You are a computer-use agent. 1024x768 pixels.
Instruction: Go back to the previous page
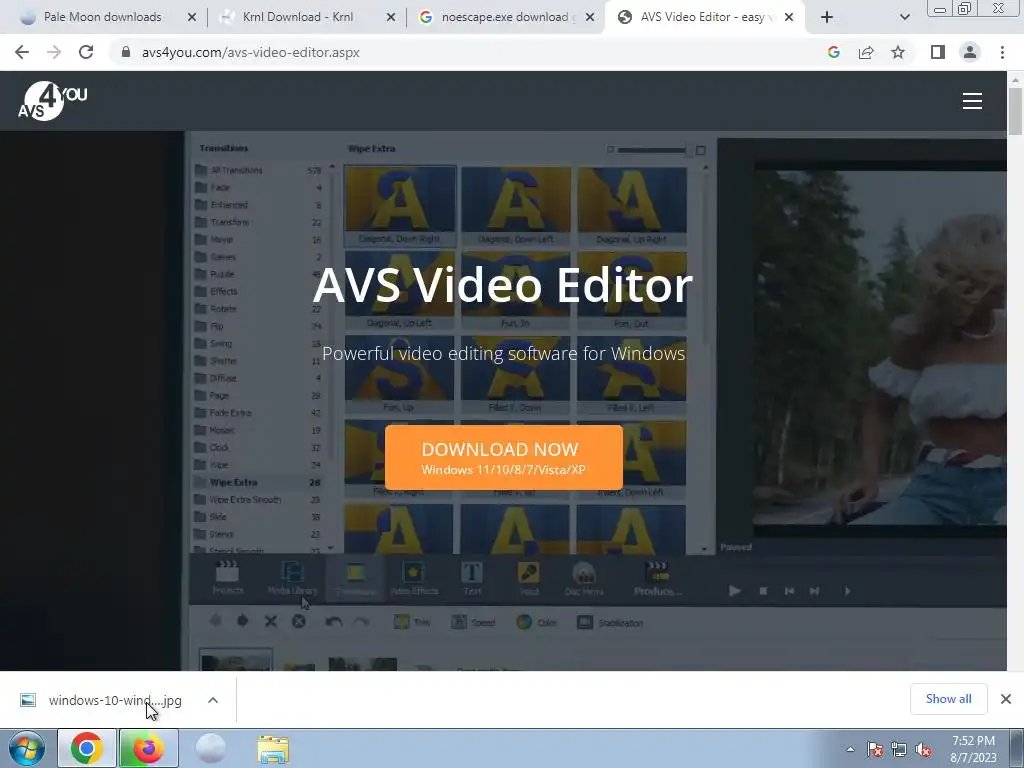point(22,52)
